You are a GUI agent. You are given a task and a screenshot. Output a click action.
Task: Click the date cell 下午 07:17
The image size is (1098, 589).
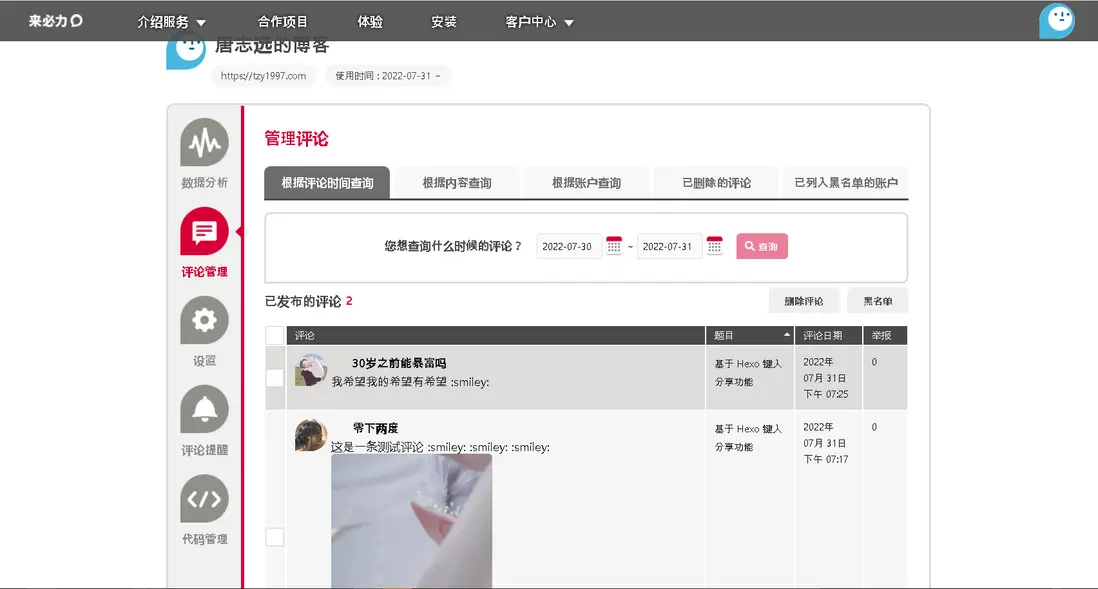click(x=826, y=459)
